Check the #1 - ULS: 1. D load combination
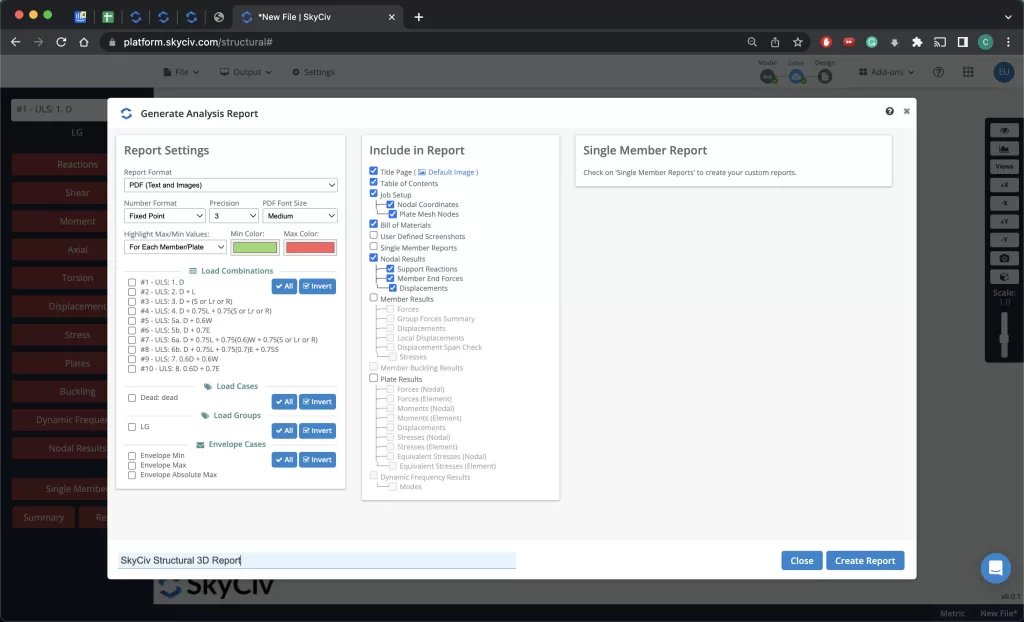Image resolution: width=1024 pixels, height=622 pixels. pyautogui.click(x=132, y=282)
